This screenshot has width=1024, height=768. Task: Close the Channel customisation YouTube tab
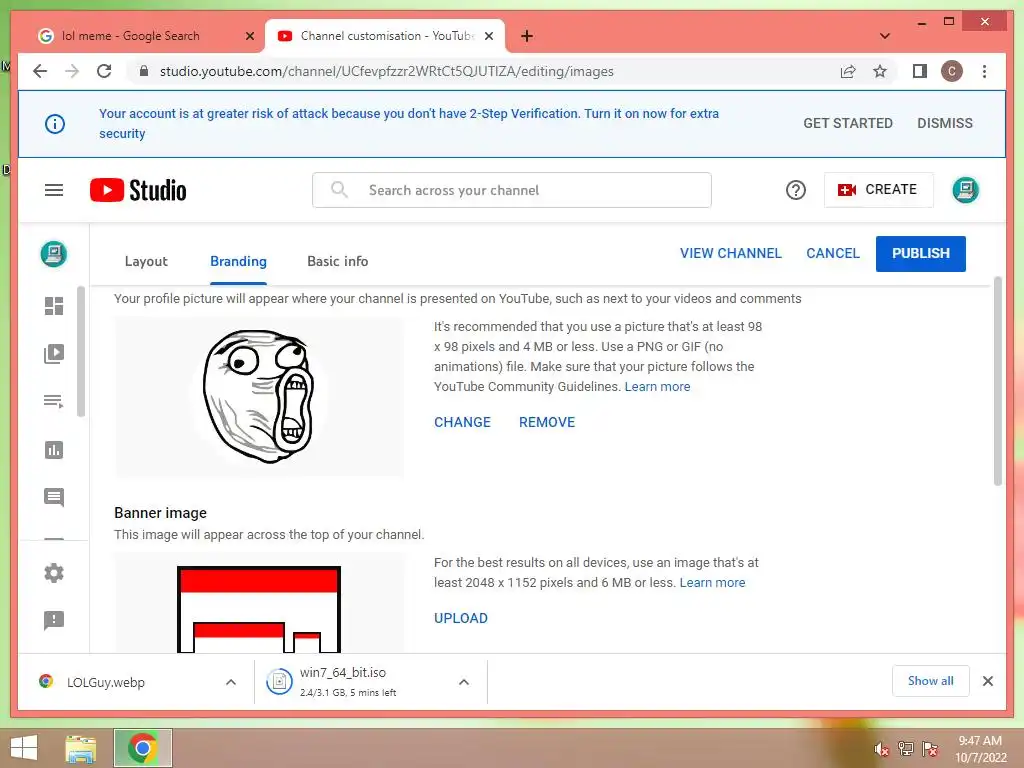[488, 36]
